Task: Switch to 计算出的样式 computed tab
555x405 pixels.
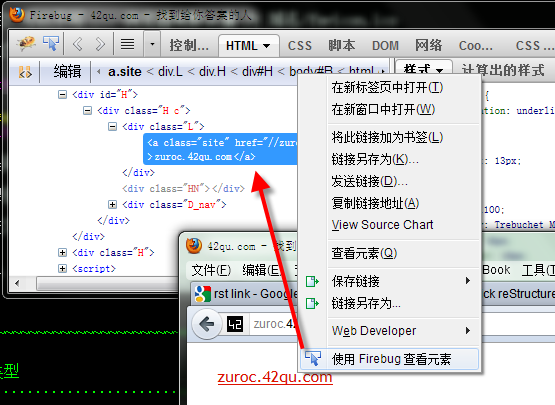Action: (x=502, y=70)
